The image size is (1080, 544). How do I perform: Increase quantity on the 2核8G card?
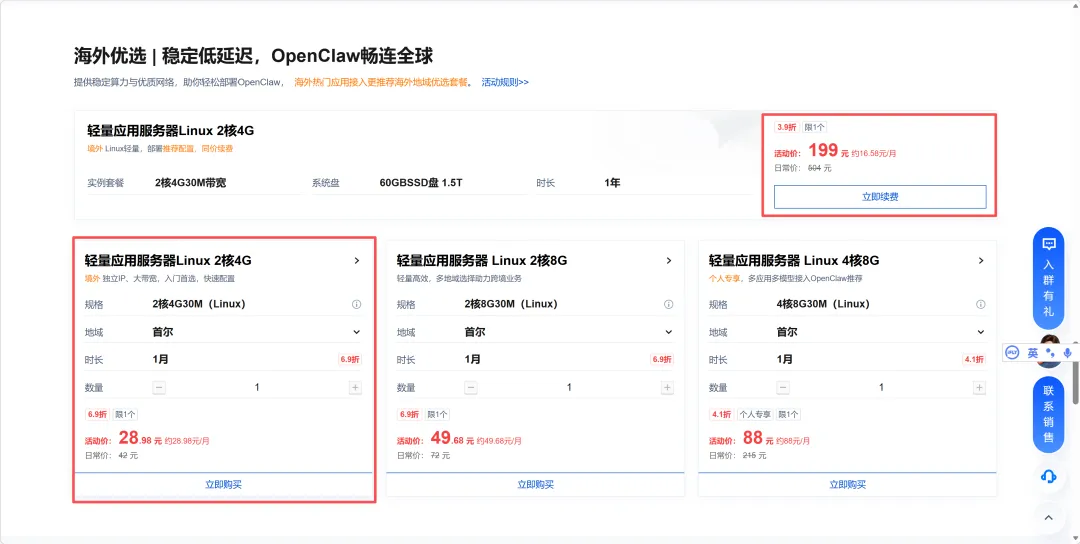pos(667,388)
